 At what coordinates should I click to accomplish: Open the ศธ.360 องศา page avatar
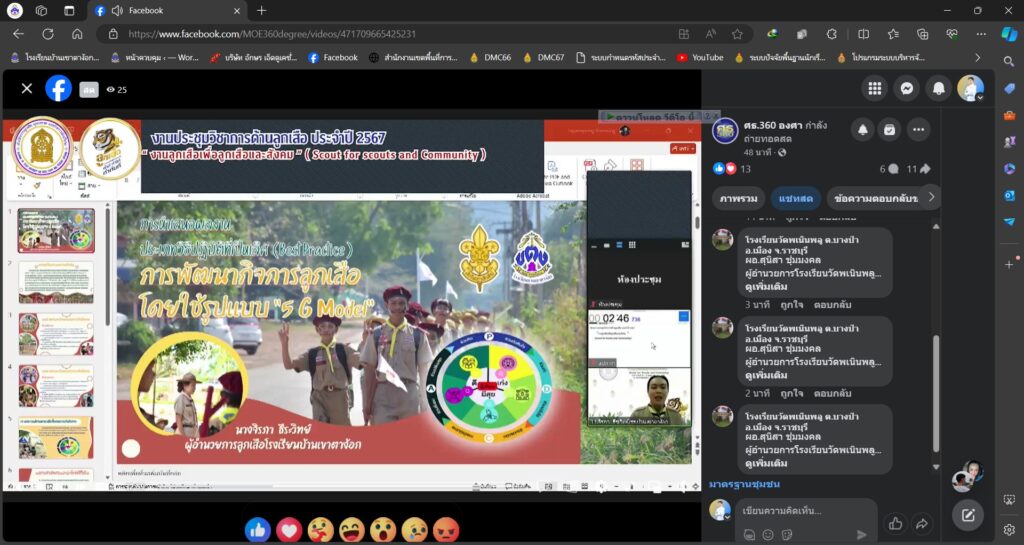point(725,131)
